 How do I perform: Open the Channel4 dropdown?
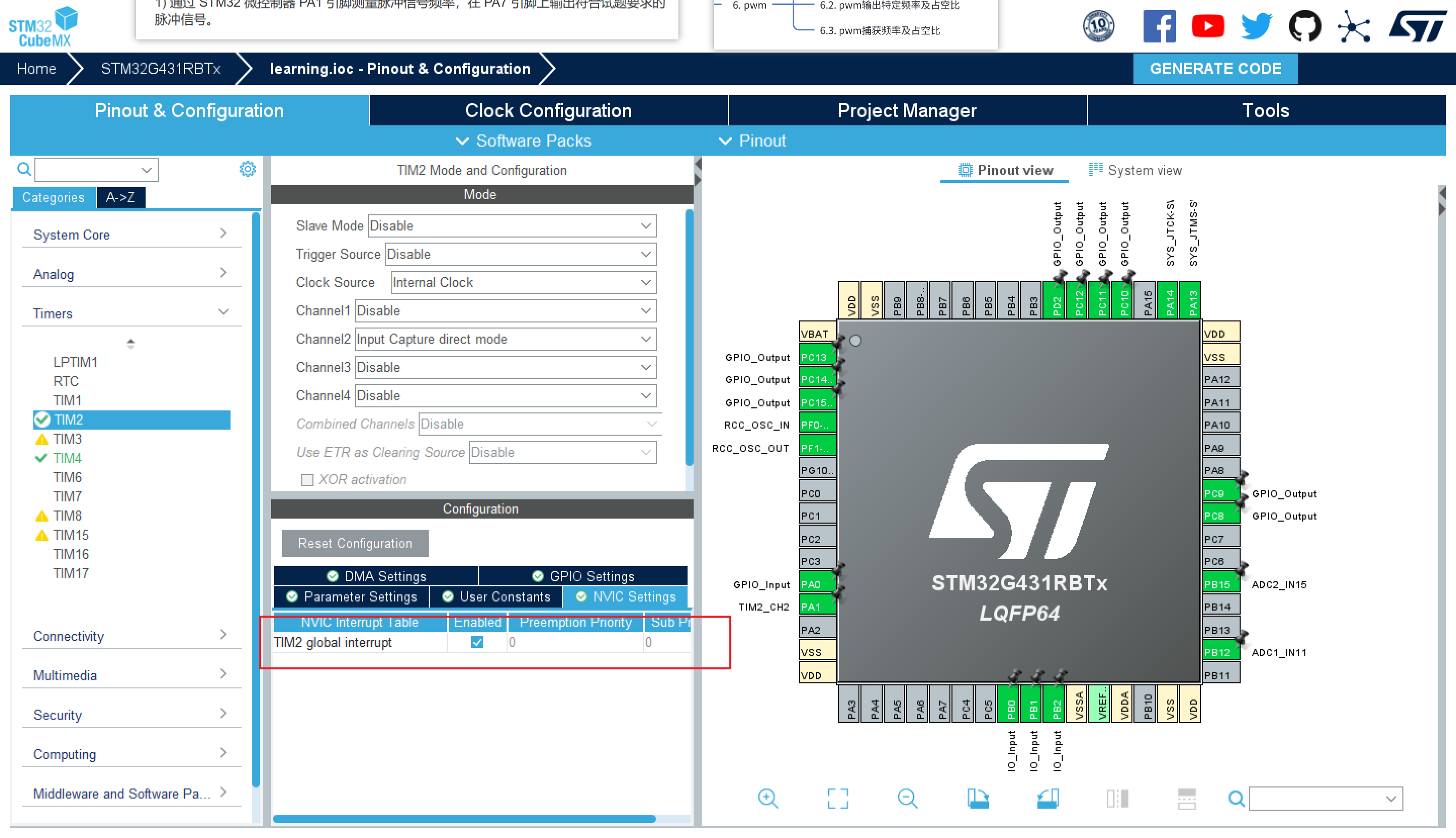tap(506, 395)
